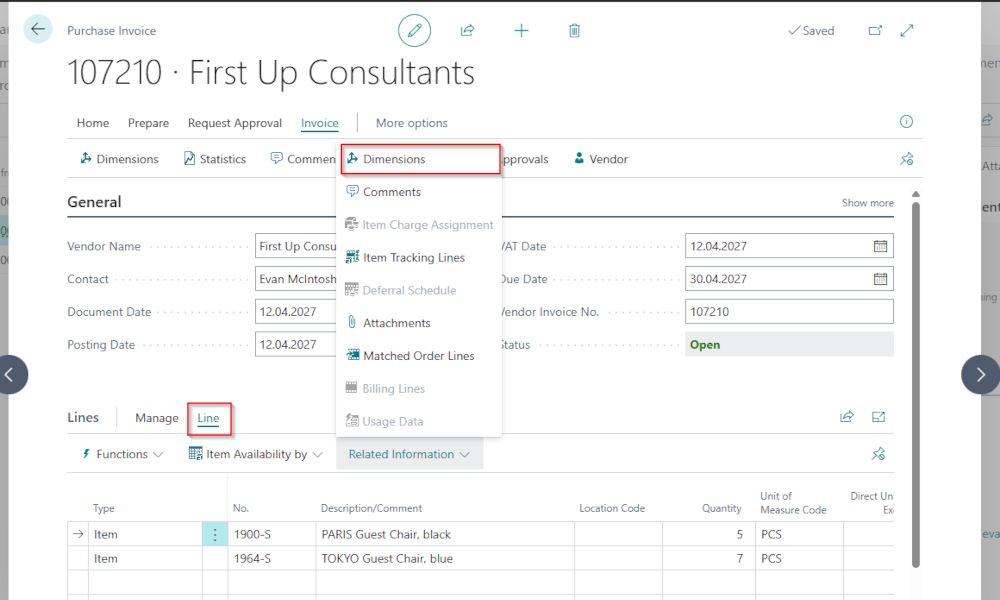Switch to Manage tab in Lines
The height and width of the screenshot is (600, 1000).
(x=156, y=418)
